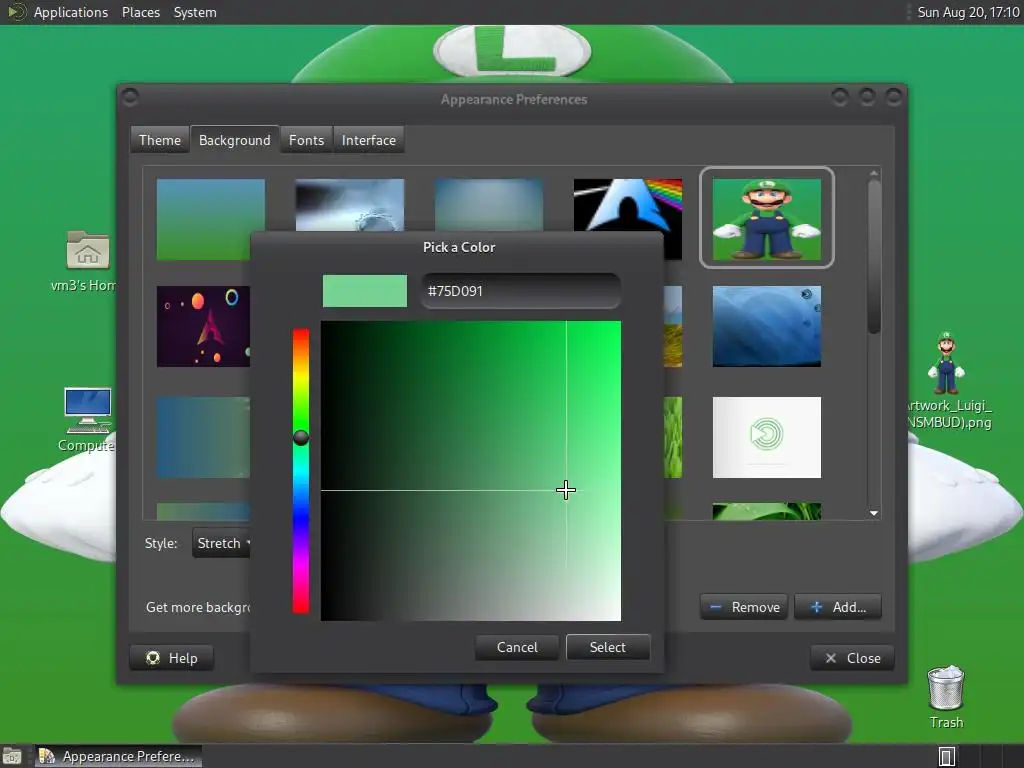Click the clock showing Sun Aug 20, 17:10
The width and height of the screenshot is (1024, 768).
(x=968, y=12)
